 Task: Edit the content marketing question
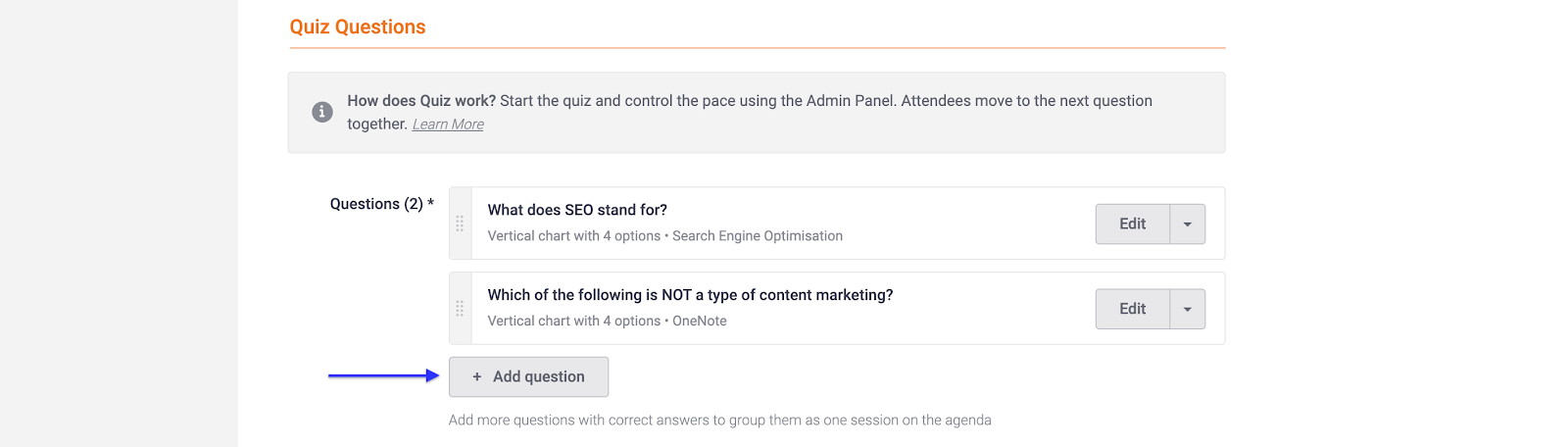point(1132,309)
